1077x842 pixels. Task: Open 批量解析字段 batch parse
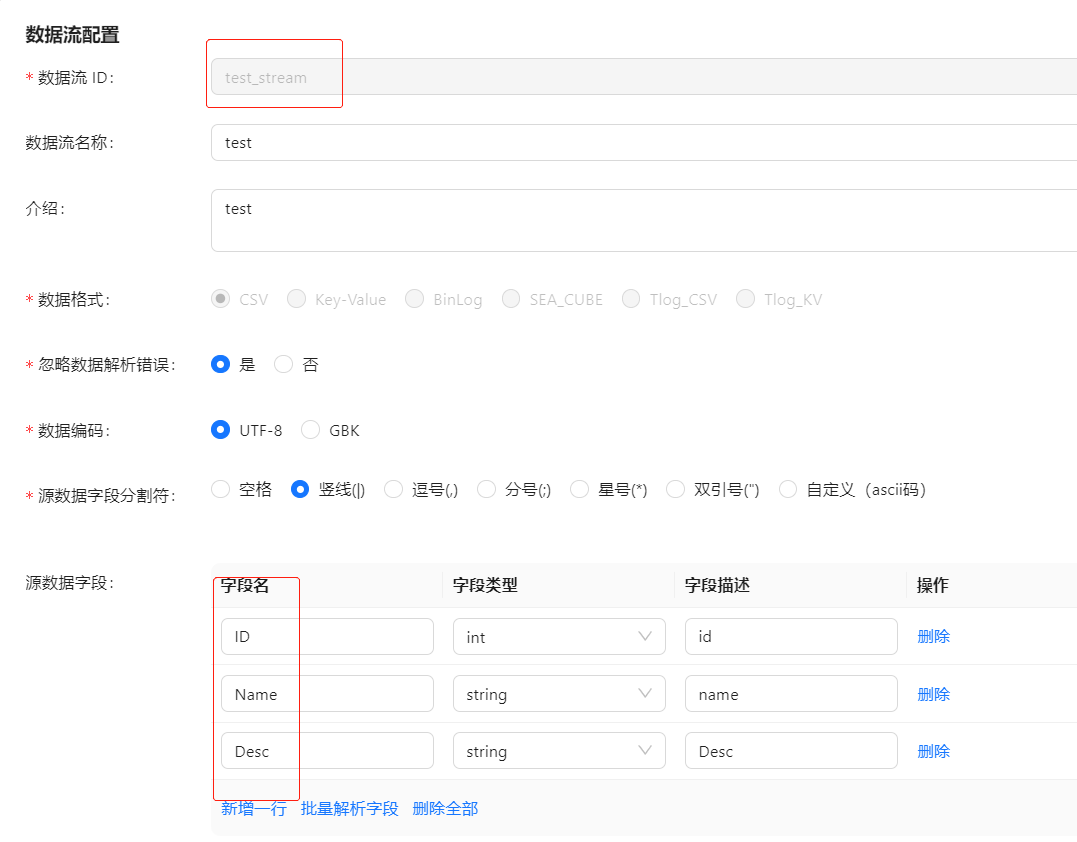click(x=349, y=808)
